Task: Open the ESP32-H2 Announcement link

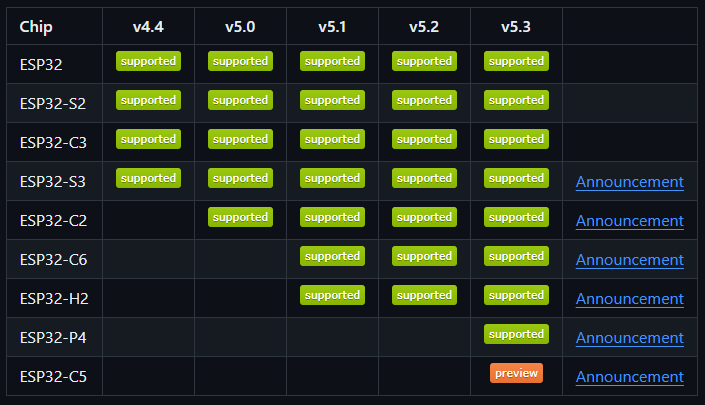Action: click(x=629, y=299)
